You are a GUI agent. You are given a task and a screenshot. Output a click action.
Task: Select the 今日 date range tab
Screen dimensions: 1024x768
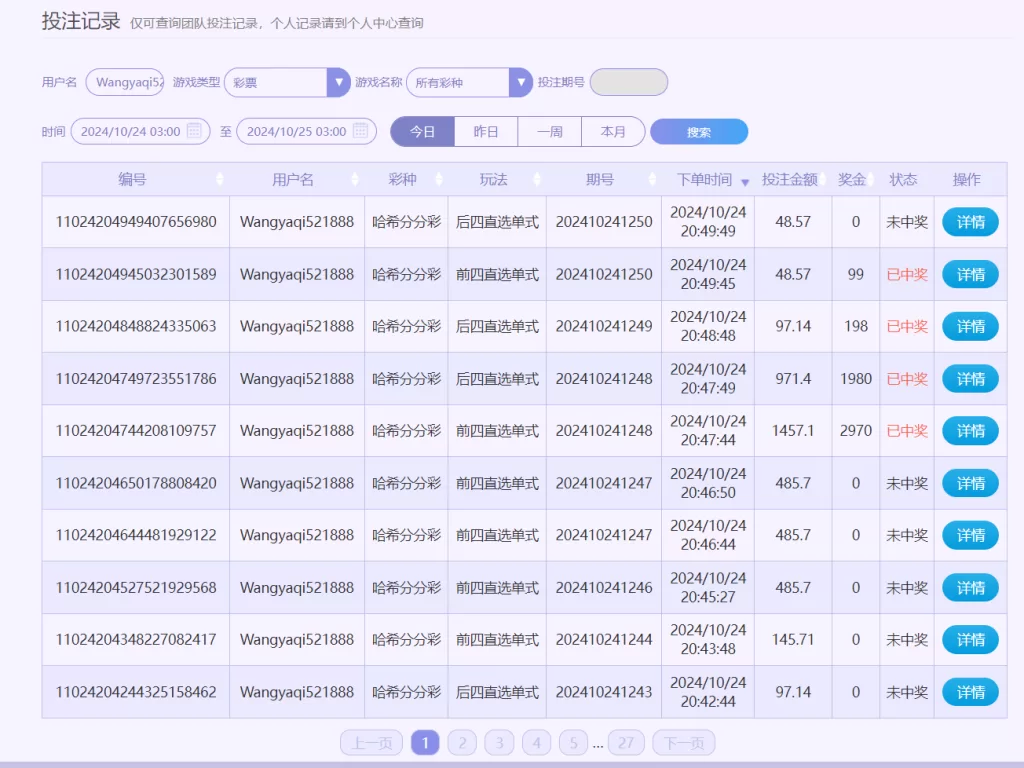pyautogui.click(x=423, y=131)
